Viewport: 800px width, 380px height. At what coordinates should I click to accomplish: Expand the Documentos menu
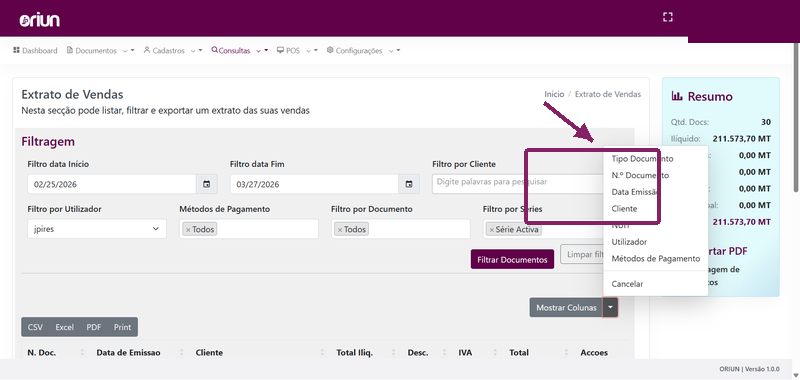101,50
